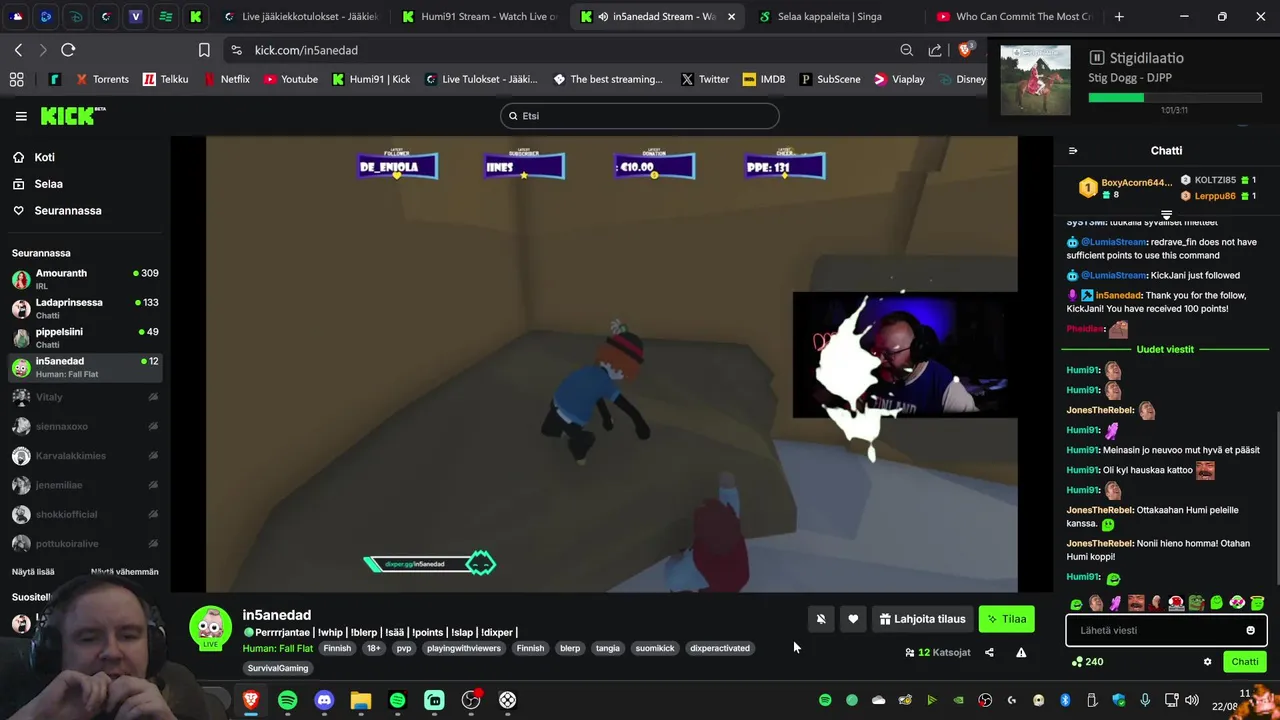Viewport: 1280px width, 720px height.
Task: Click Lahjoita tilaus gift button
Action: click(922, 619)
